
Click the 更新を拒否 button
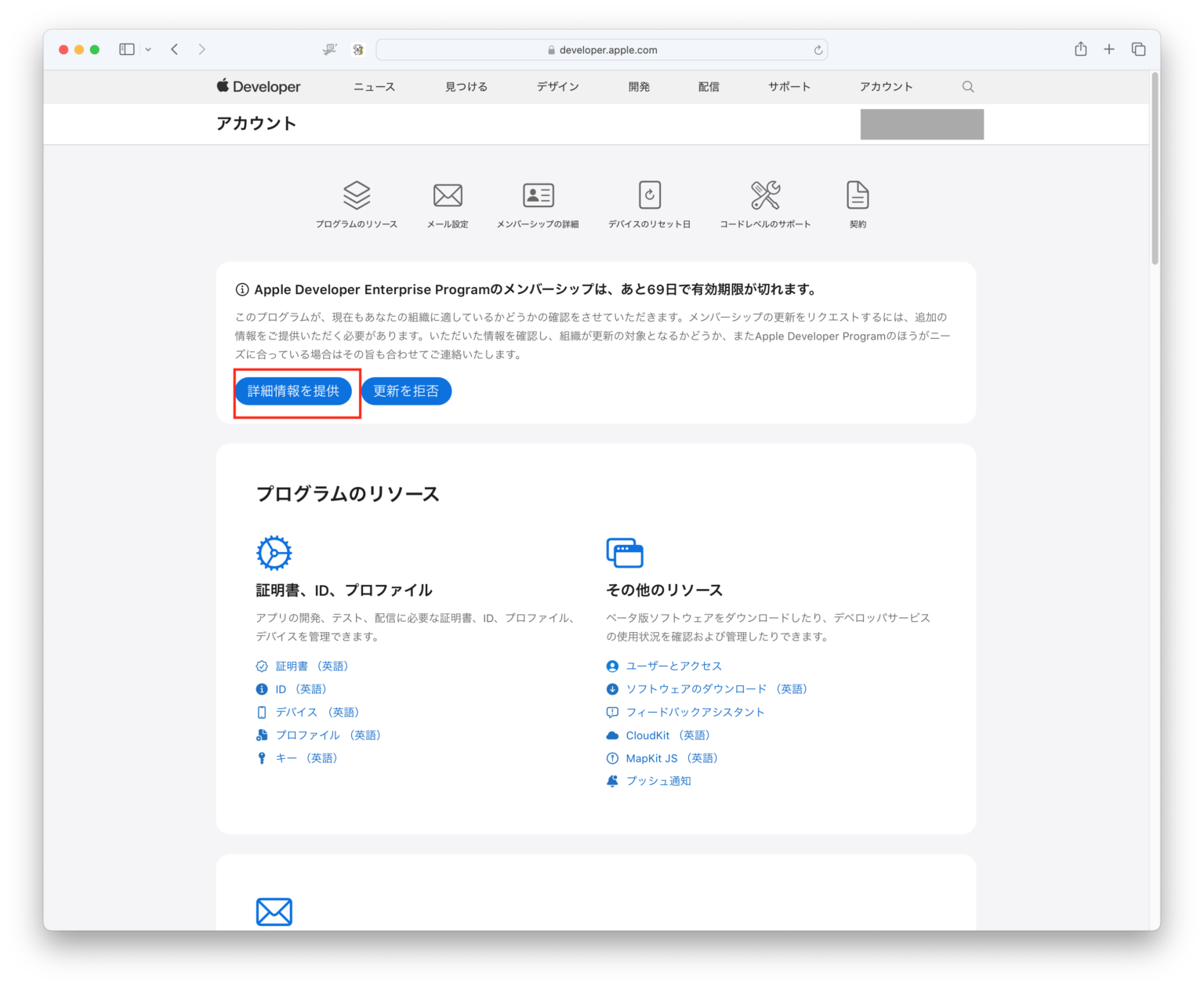(406, 390)
